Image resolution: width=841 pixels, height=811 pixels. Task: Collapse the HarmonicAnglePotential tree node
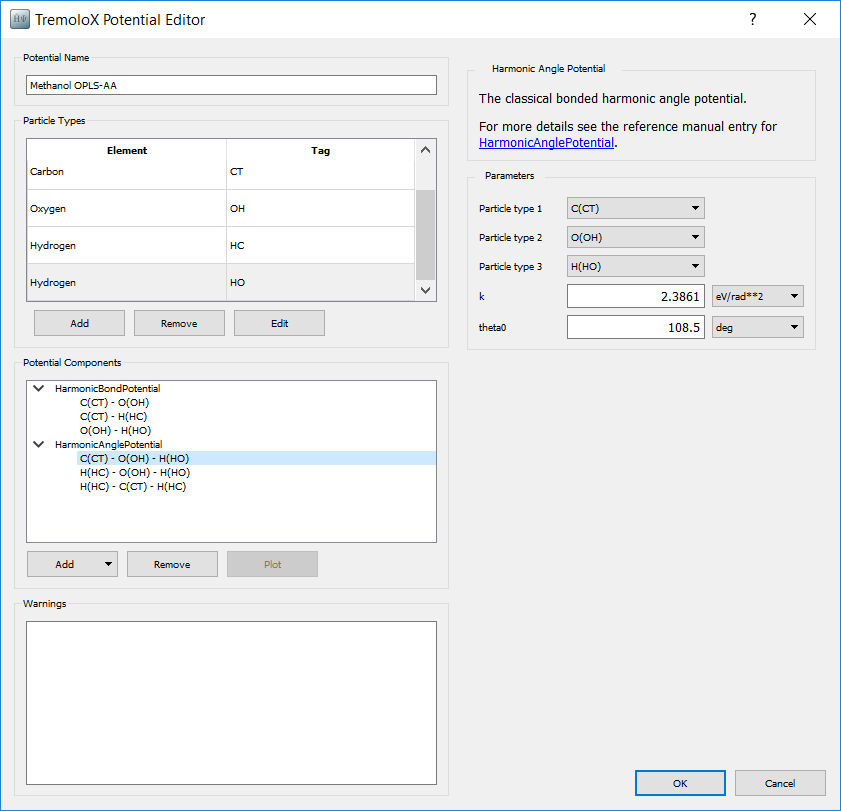click(39, 444)
